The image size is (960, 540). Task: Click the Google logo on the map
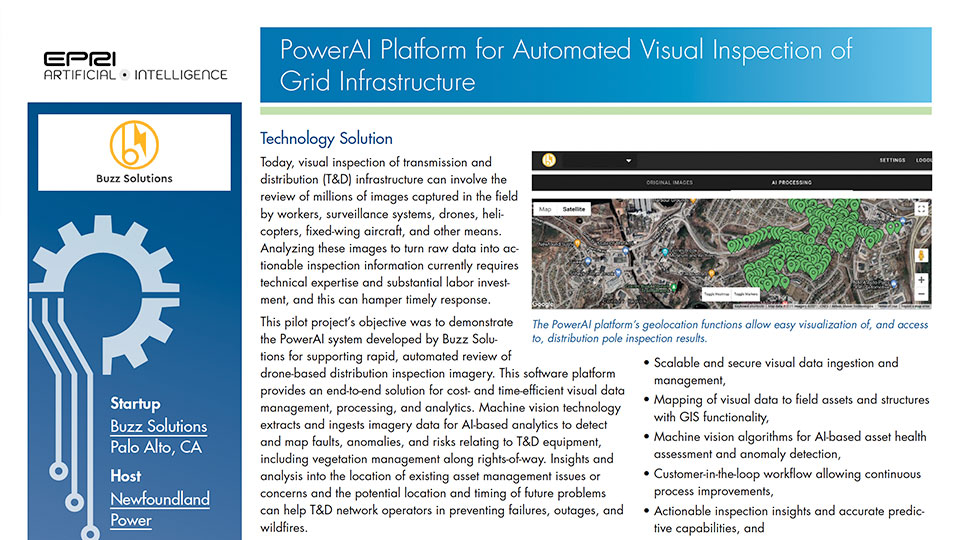coord(543,303)
